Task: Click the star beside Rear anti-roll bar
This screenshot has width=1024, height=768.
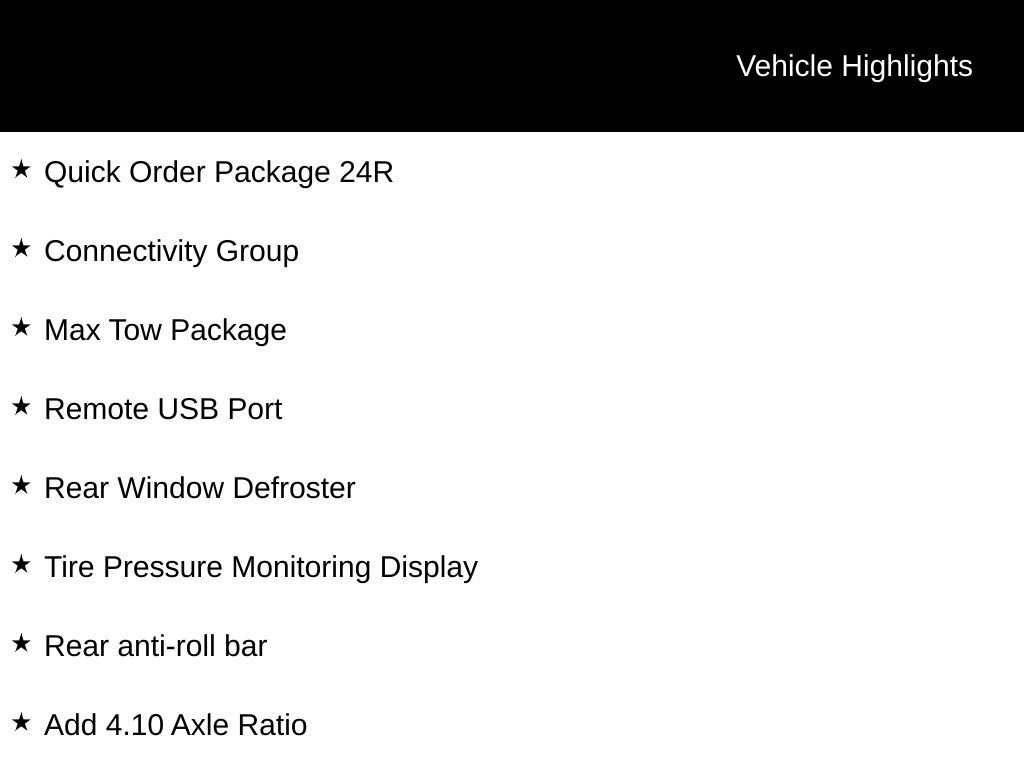Action: coord(21,644)
